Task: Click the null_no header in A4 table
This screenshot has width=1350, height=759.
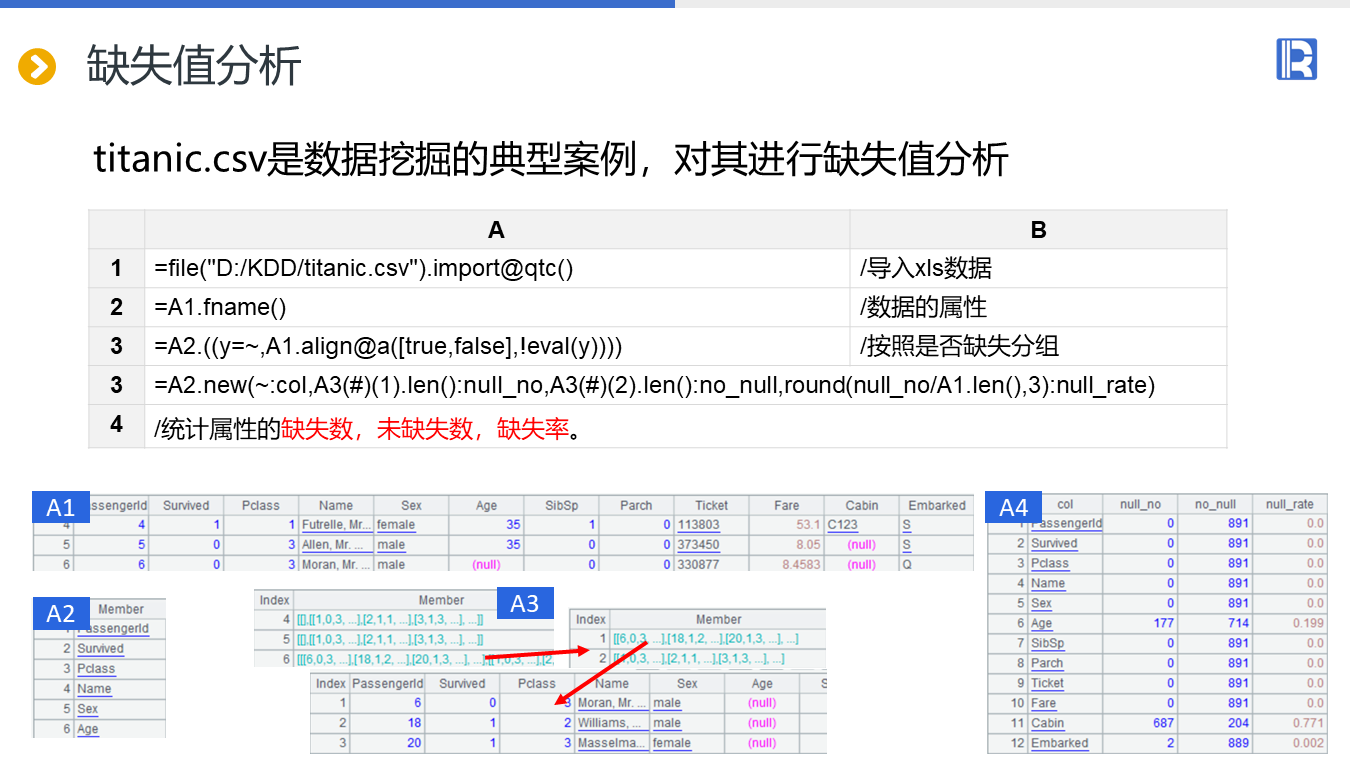Action: coord(1140,504)
